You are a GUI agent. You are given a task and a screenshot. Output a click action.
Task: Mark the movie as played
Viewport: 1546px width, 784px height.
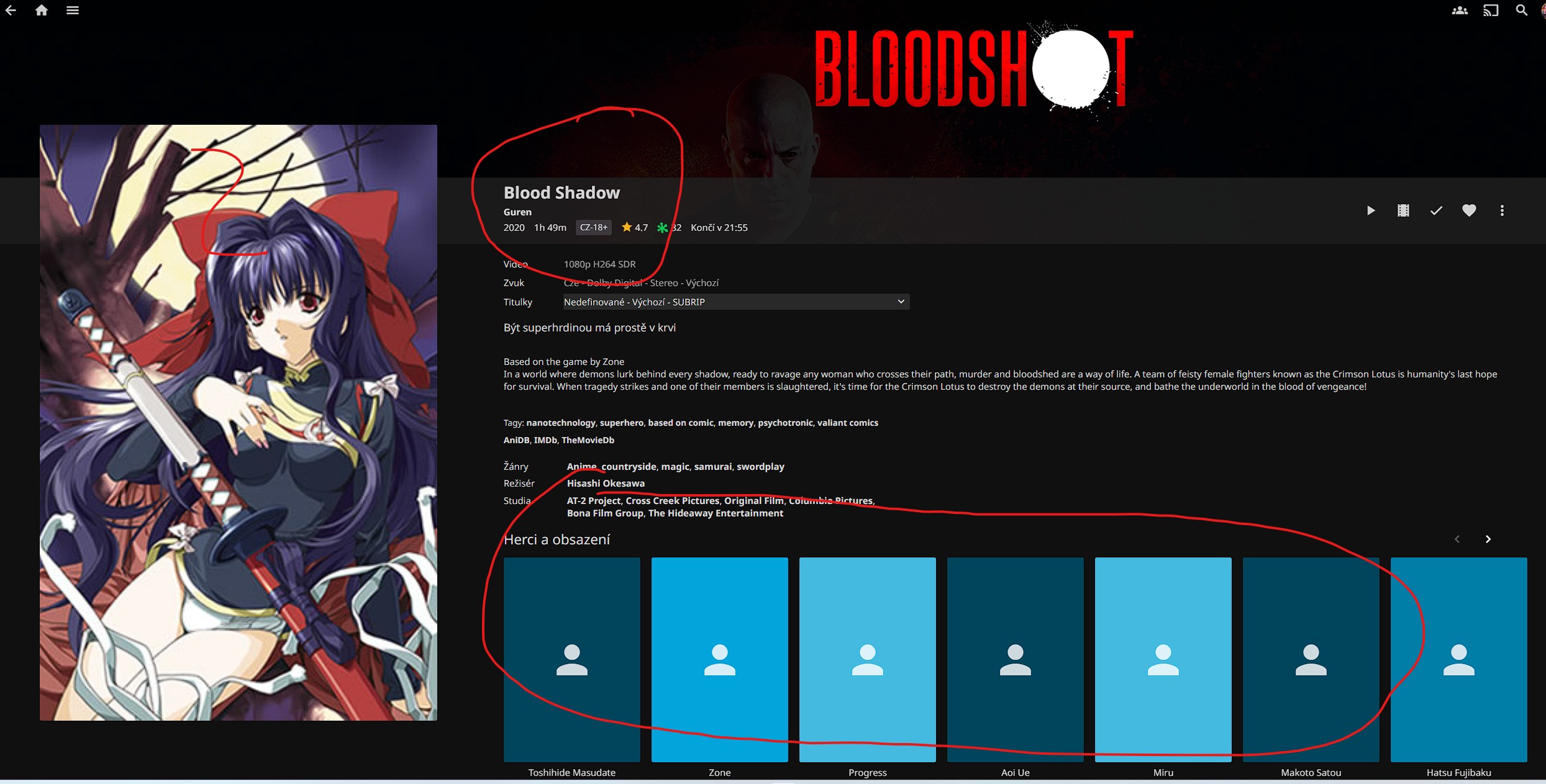[x=1436, y=210]
